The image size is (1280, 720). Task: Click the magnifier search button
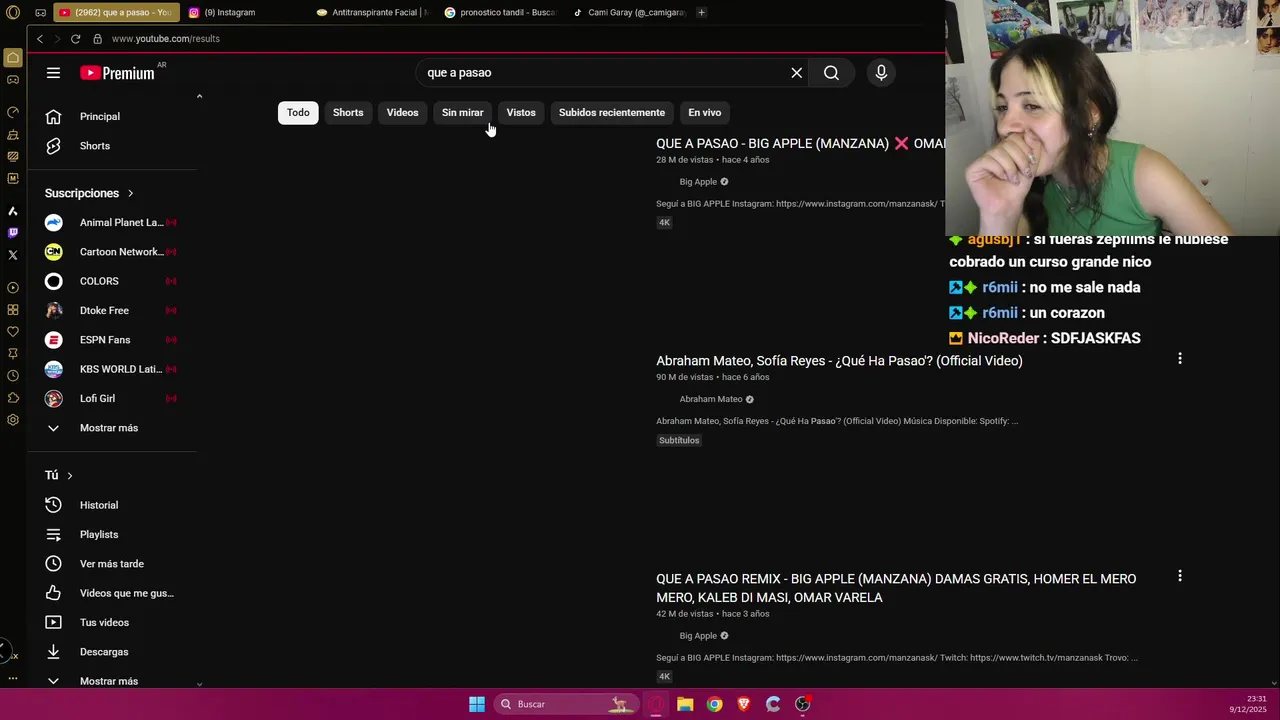(x=831, y=73)
